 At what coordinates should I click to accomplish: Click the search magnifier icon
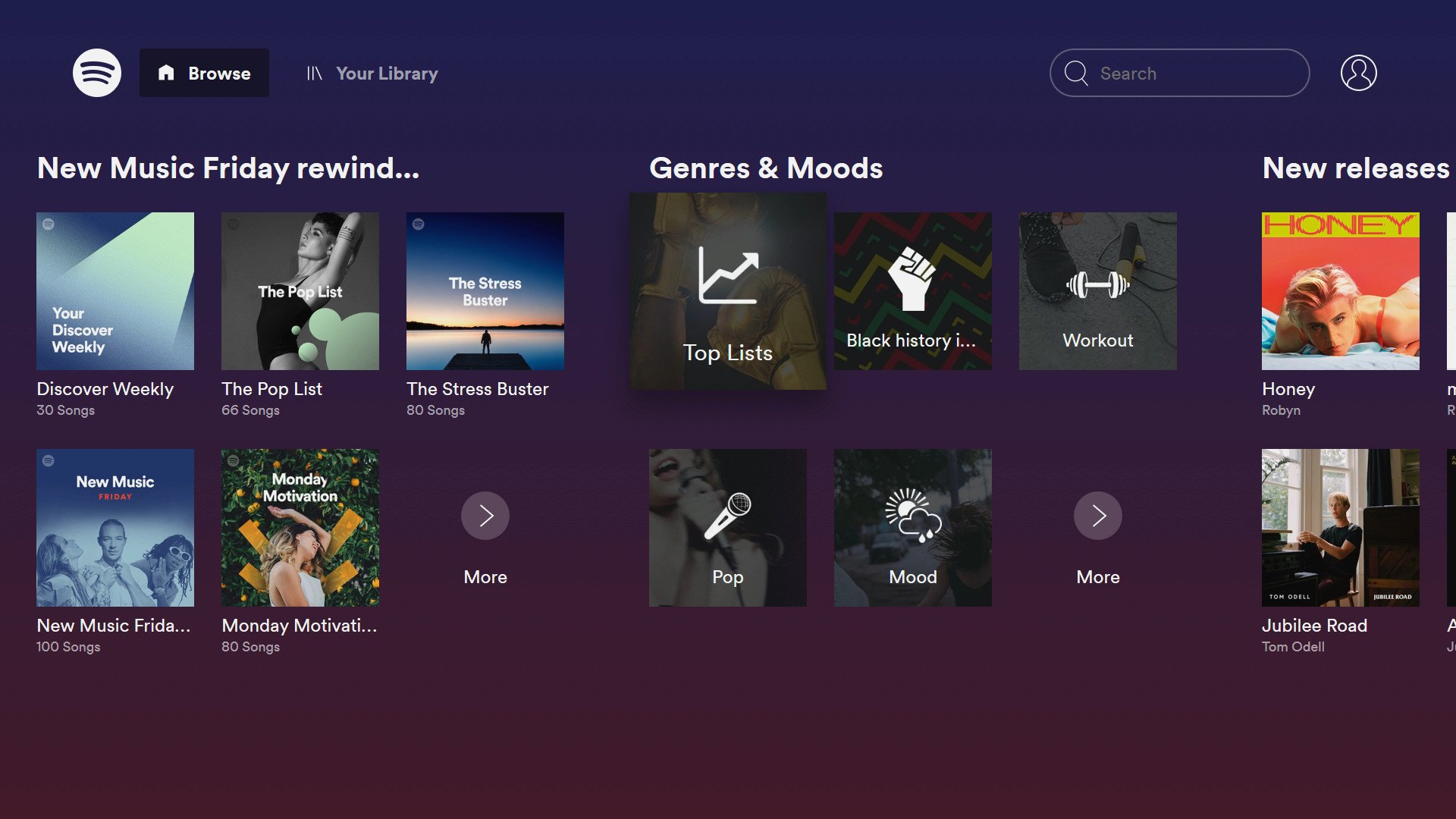pos(1075,73)
